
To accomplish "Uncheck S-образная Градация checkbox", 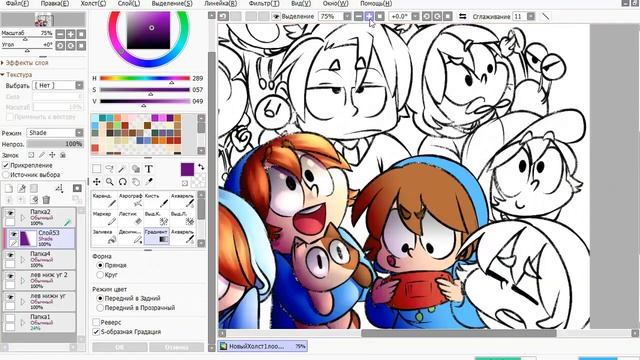I will pyautogui.click(x=96, y=332).
